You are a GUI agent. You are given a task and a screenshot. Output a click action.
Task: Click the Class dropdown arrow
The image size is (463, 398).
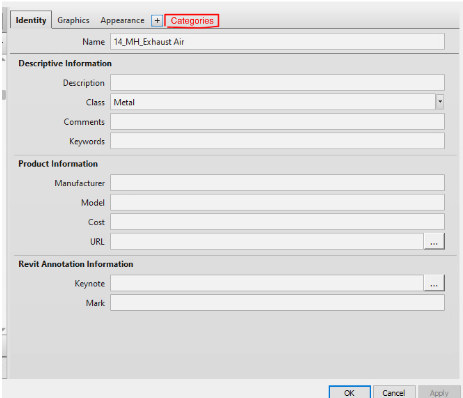click(x=440, y=102)
